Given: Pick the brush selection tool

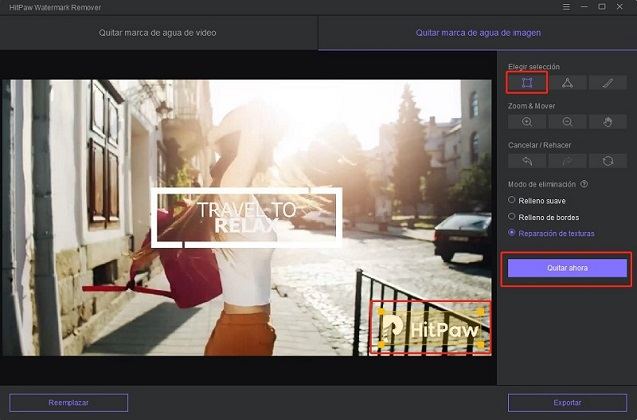Looking at the screenshot, I should (x=608, y=83).
